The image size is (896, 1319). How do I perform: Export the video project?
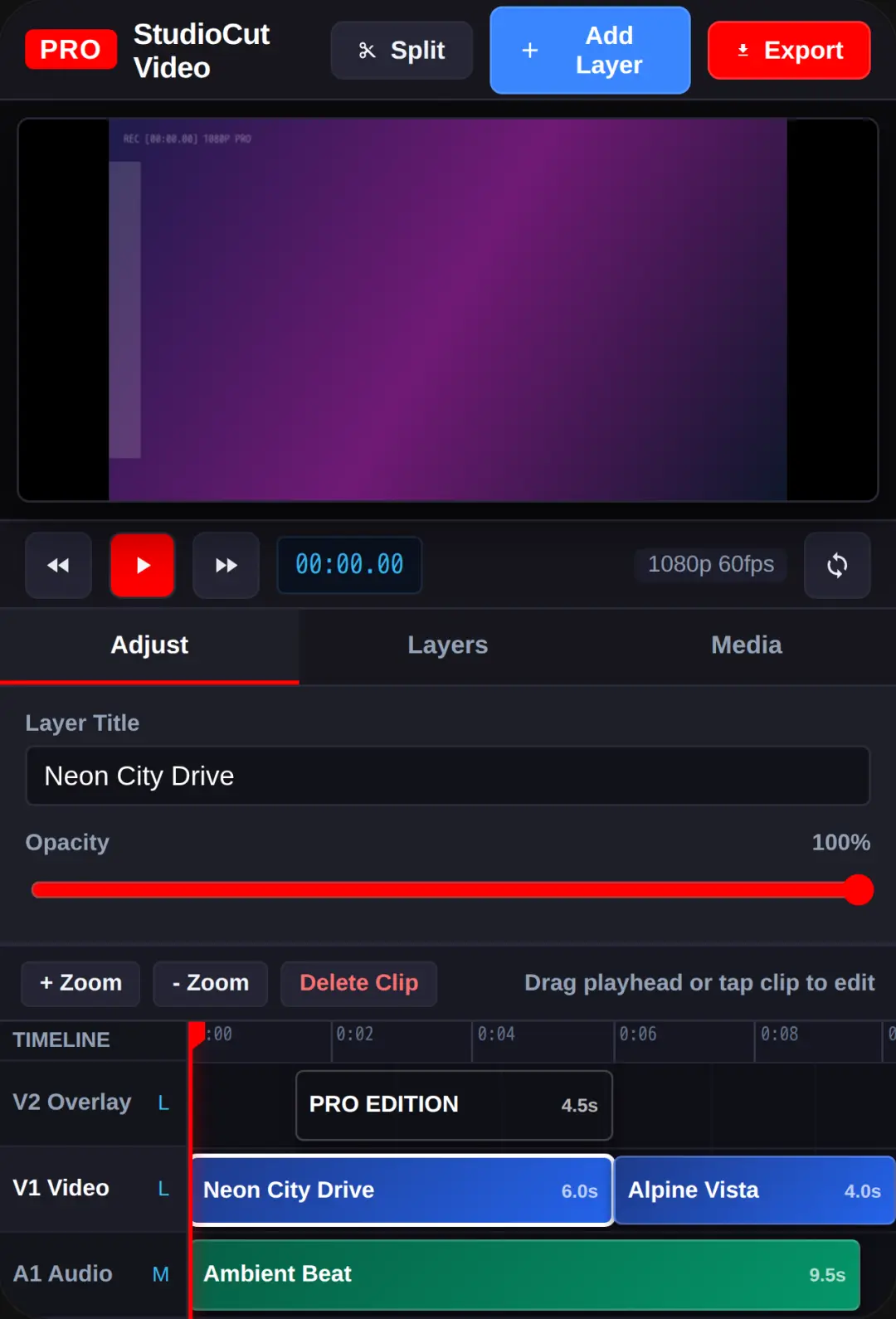click(789, 51)
